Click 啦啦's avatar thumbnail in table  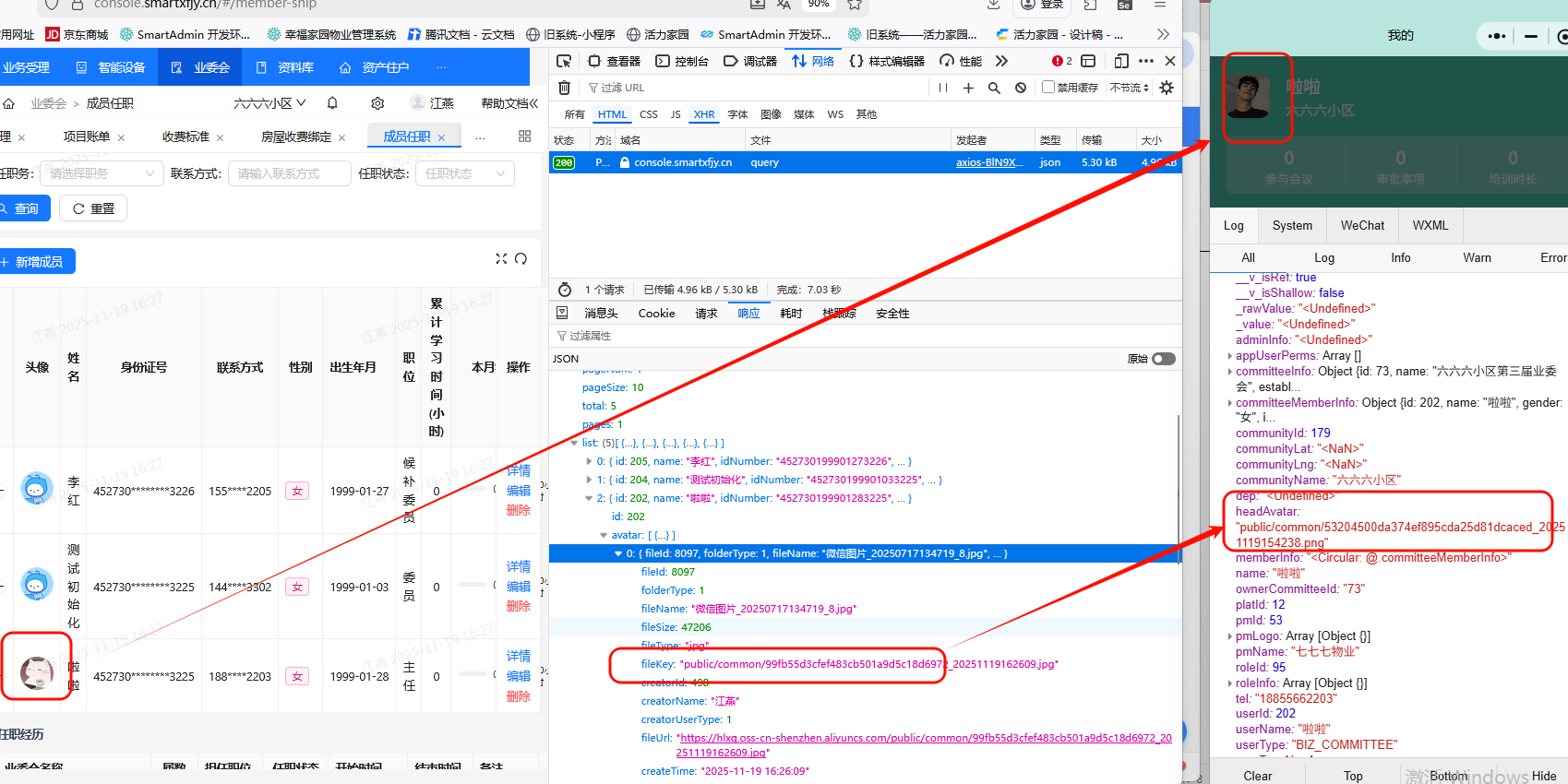(x=37, y=673)
